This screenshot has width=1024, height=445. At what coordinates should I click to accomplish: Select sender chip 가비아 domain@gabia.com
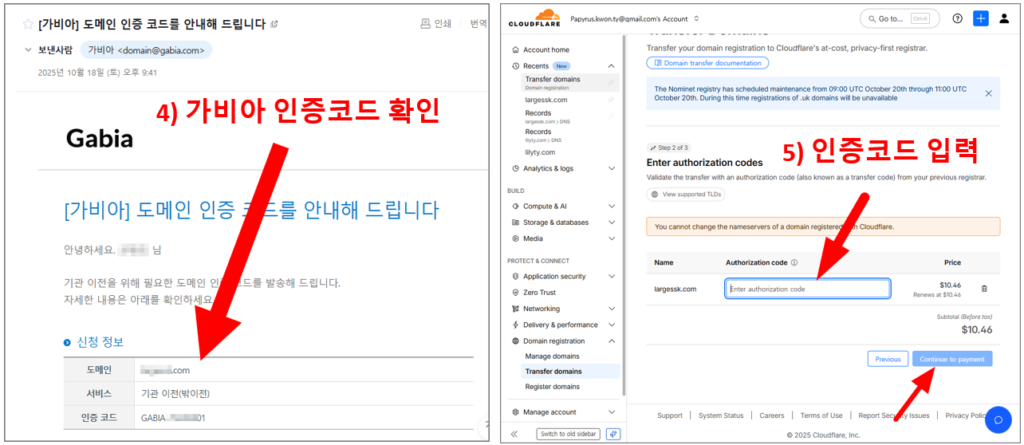coord(146,50)
